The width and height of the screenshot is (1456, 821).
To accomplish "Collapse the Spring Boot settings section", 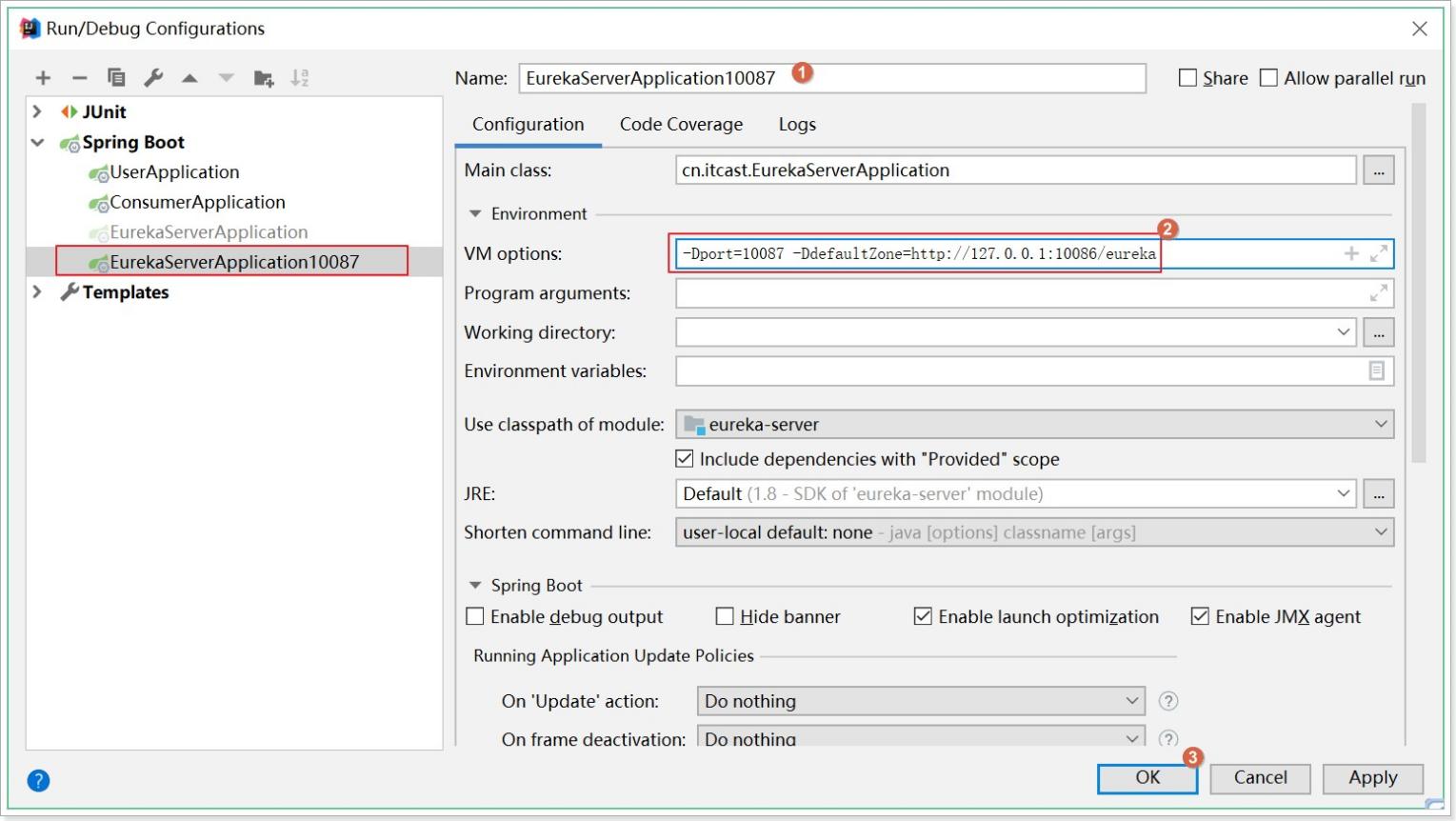I will pos(475,585).
